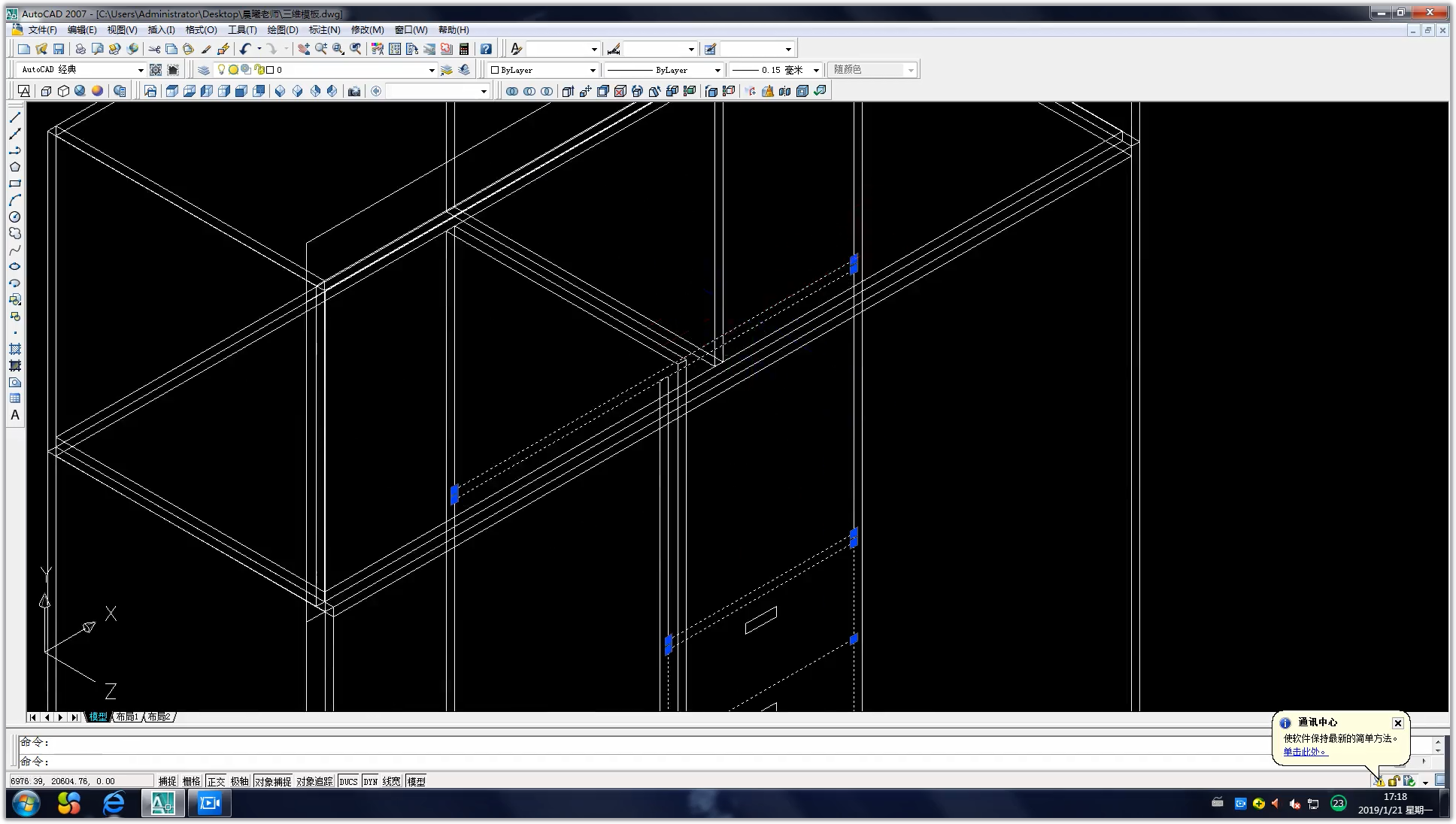Click the 模型 status bar button
Viewport: 1456px width, 824px height.
416,781
